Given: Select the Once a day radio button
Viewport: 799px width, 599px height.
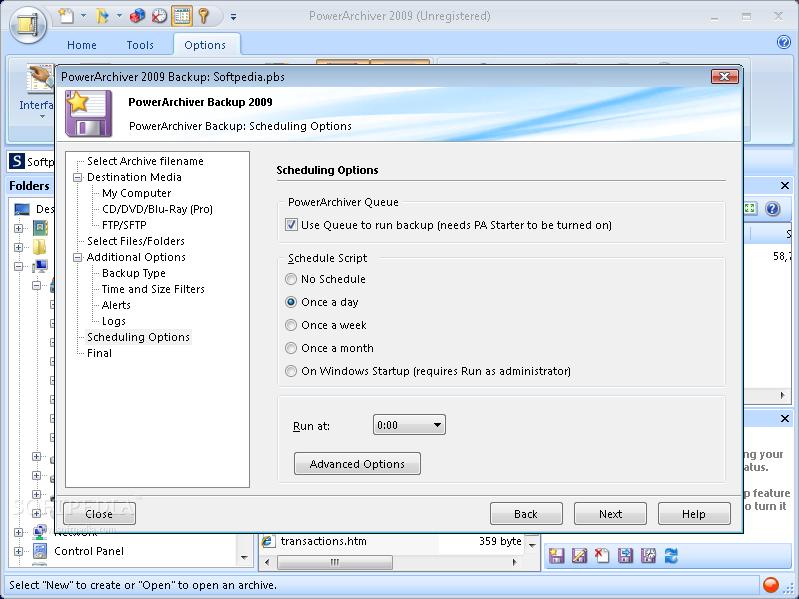Looking at the screenshot, I should click(x=290, y=302).
